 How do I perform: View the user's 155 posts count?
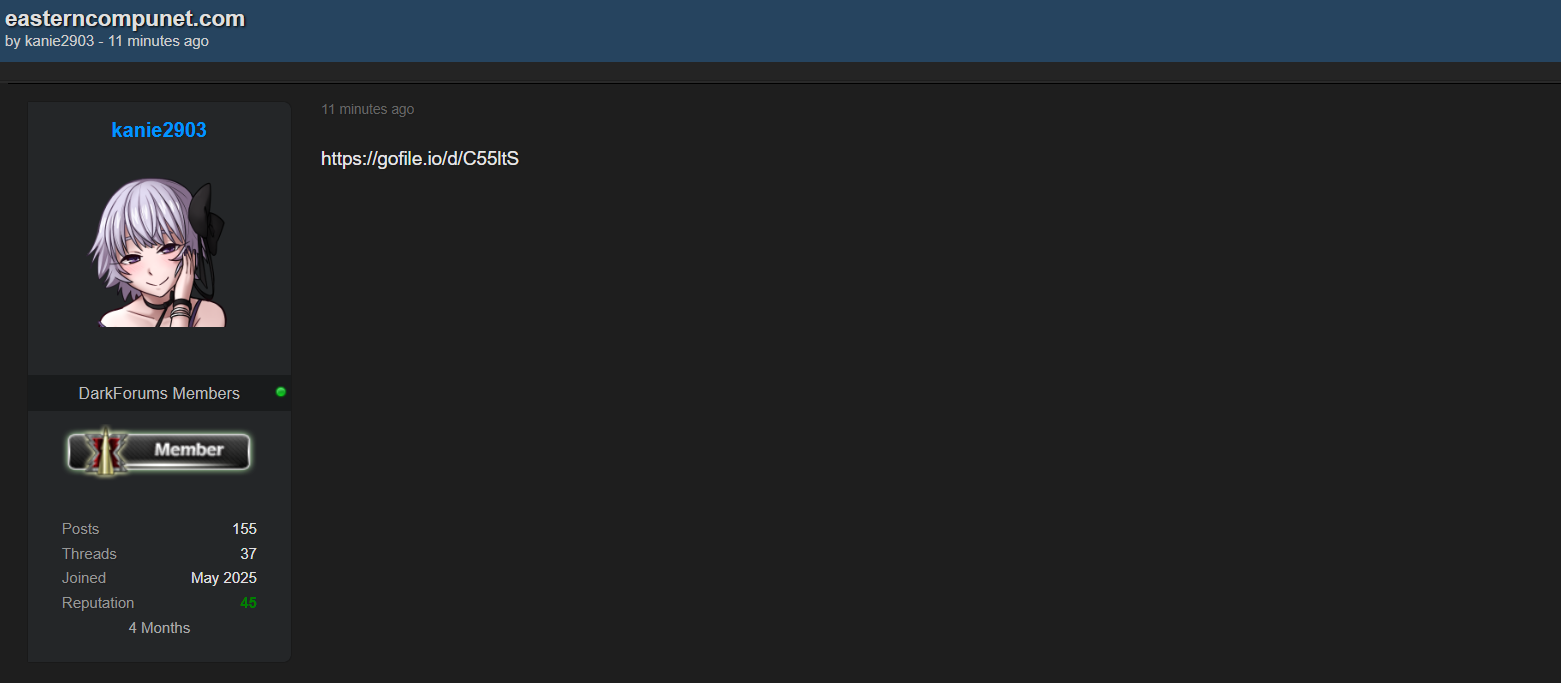pyautogui.click(x=244, y=529)
